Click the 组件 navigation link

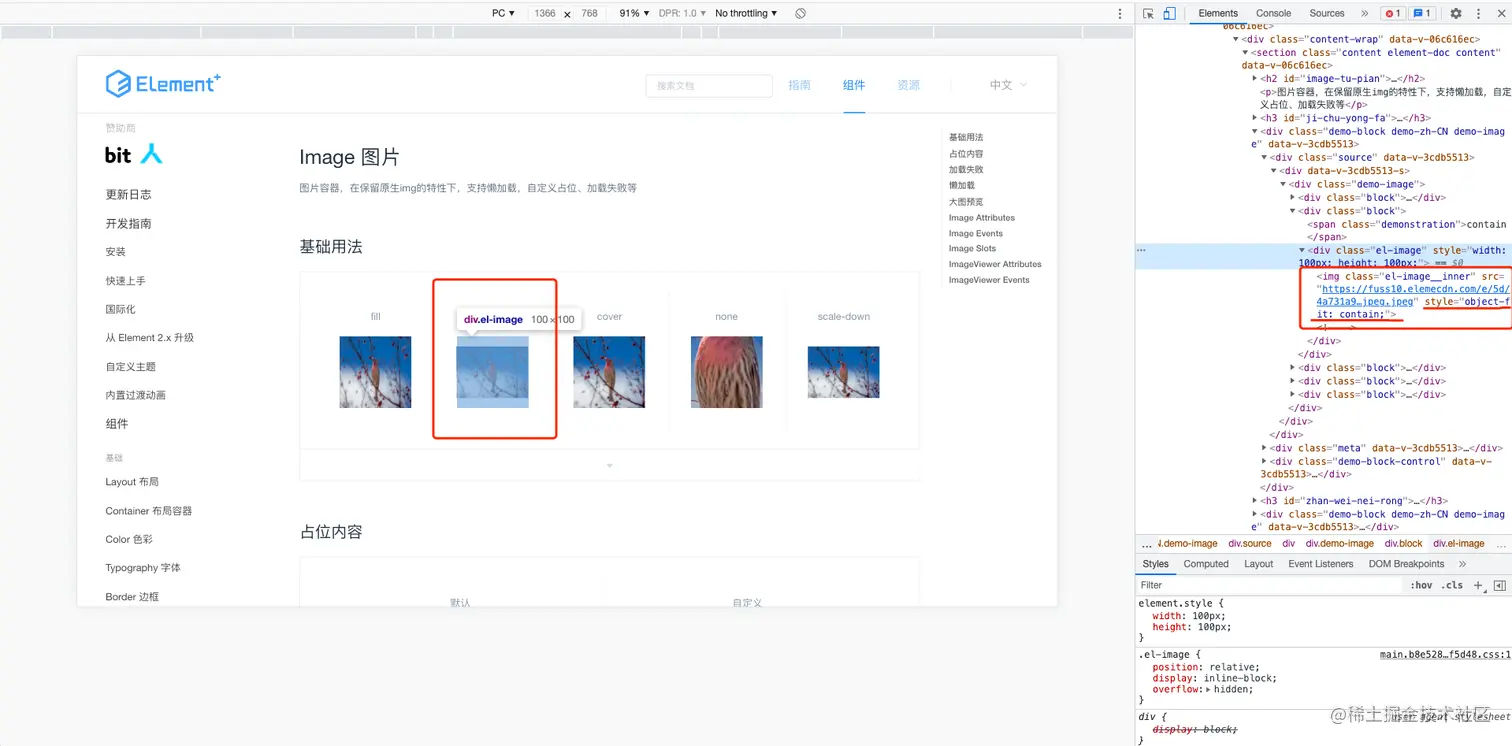854,85
